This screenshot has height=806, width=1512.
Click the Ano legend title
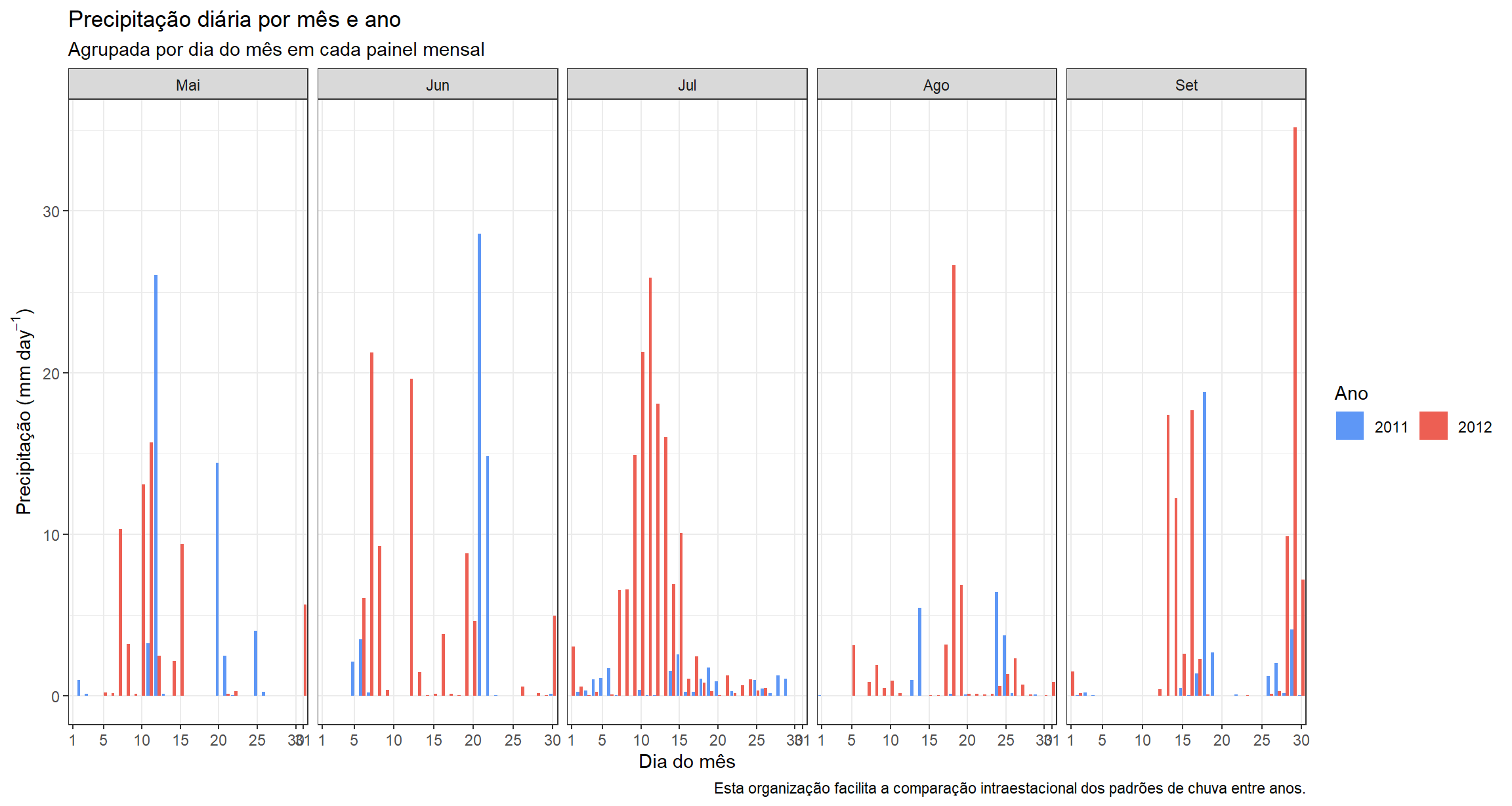1351,393
